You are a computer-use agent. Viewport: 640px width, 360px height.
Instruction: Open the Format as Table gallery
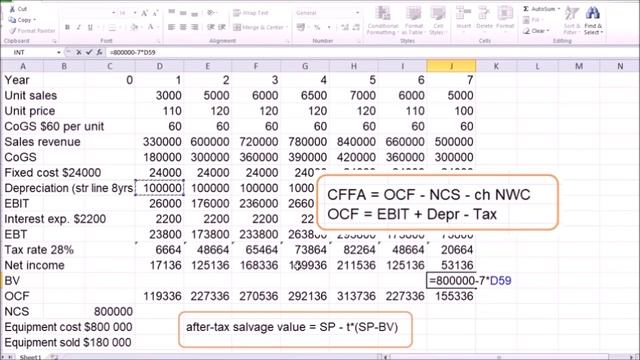[x=413, y=20]
